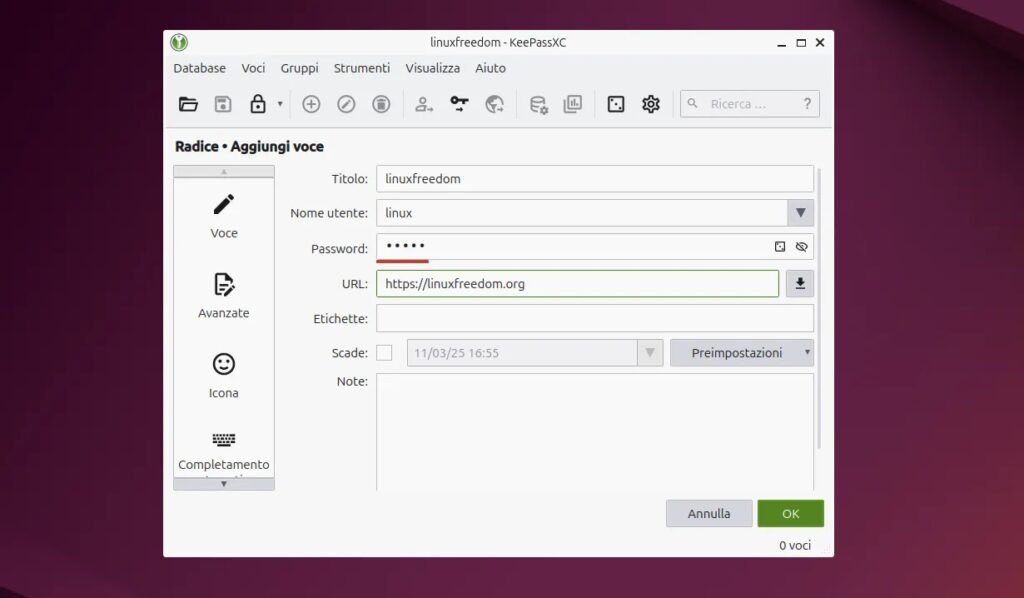Click into the Etichette input field
The image size is (1024, 598).
click(595, 319)
